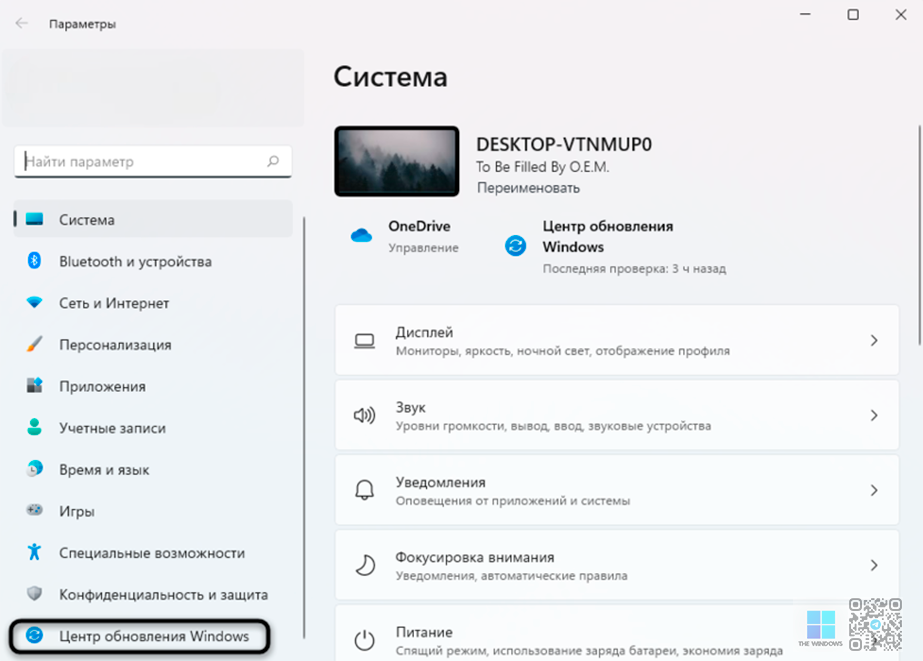Click the System monitor icon in sidebar
Viewport: 923px width, 661px height.
34,220
